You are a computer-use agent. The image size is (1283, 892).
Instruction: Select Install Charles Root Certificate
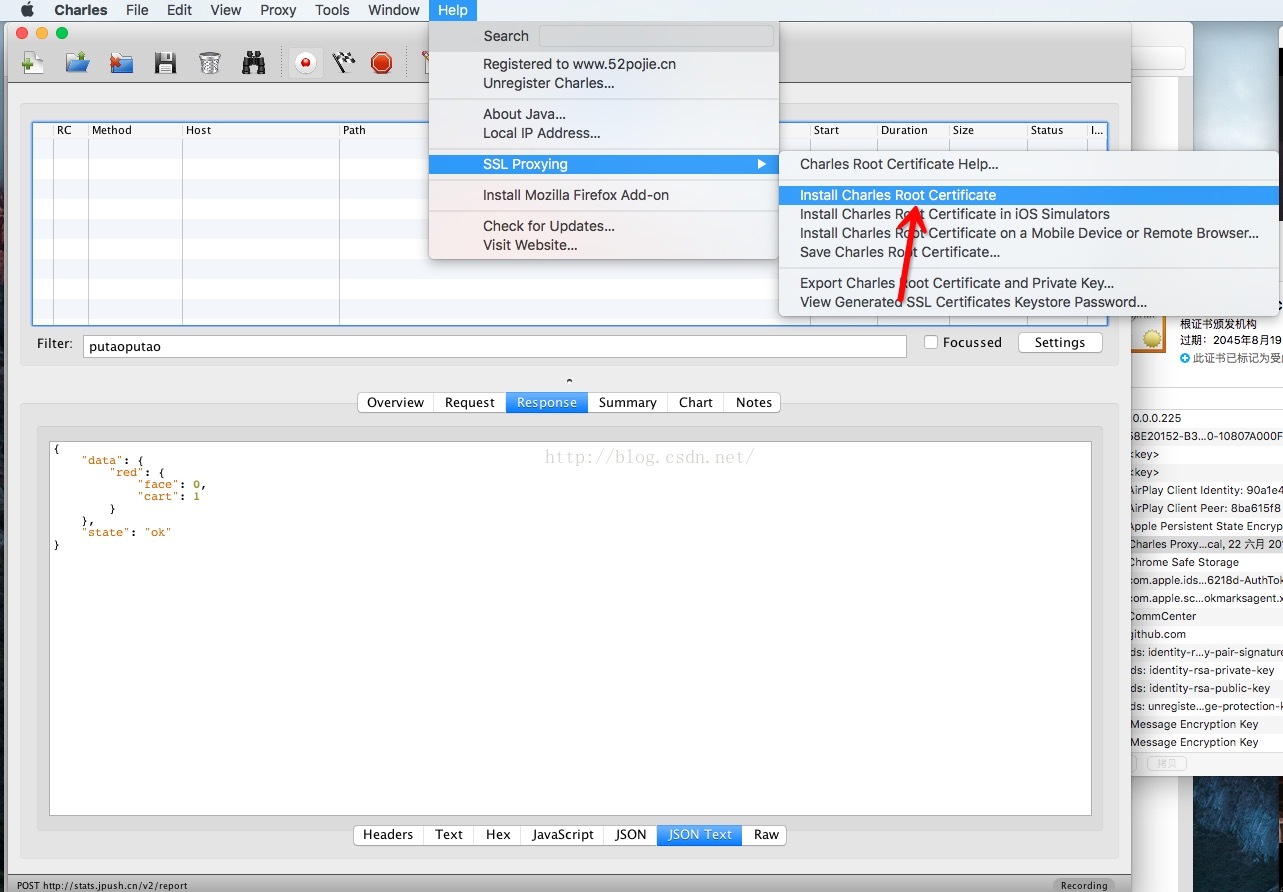click(897, 195)
